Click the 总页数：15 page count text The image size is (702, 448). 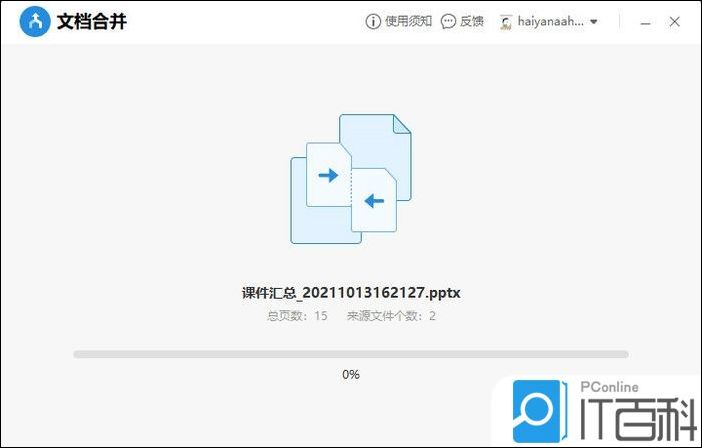(x=297, y=316)
